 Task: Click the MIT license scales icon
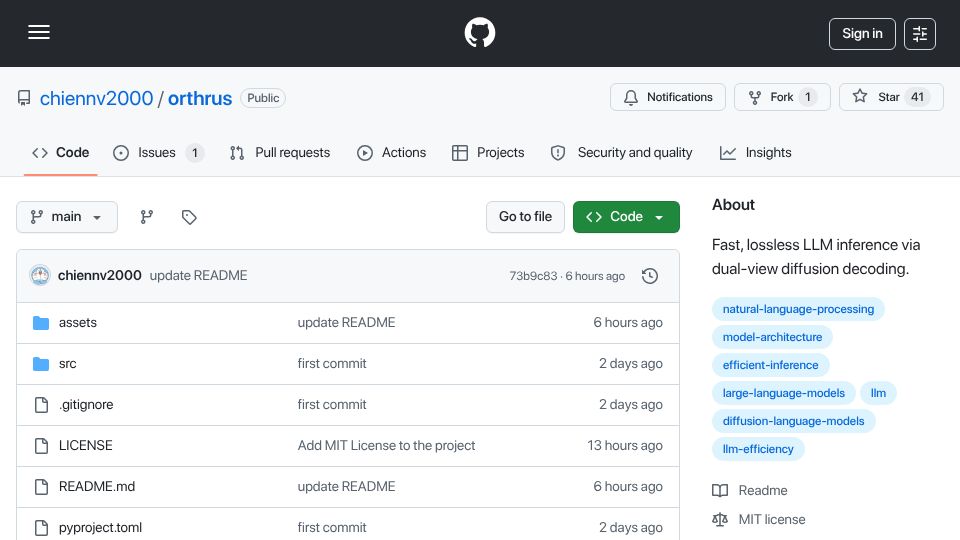tap(720, 519)
